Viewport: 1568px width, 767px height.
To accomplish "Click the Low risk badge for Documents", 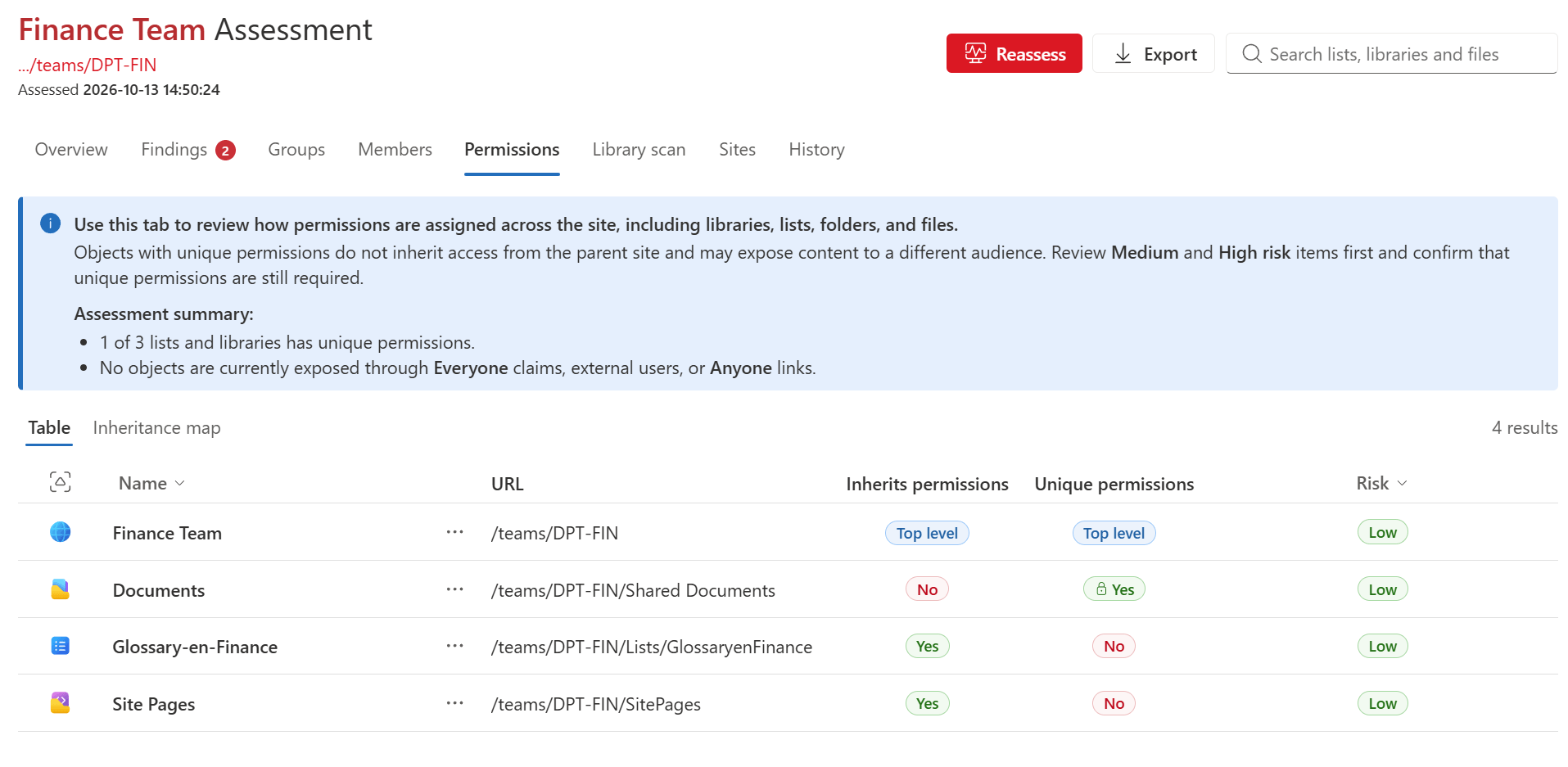I will coord(1382,589).
